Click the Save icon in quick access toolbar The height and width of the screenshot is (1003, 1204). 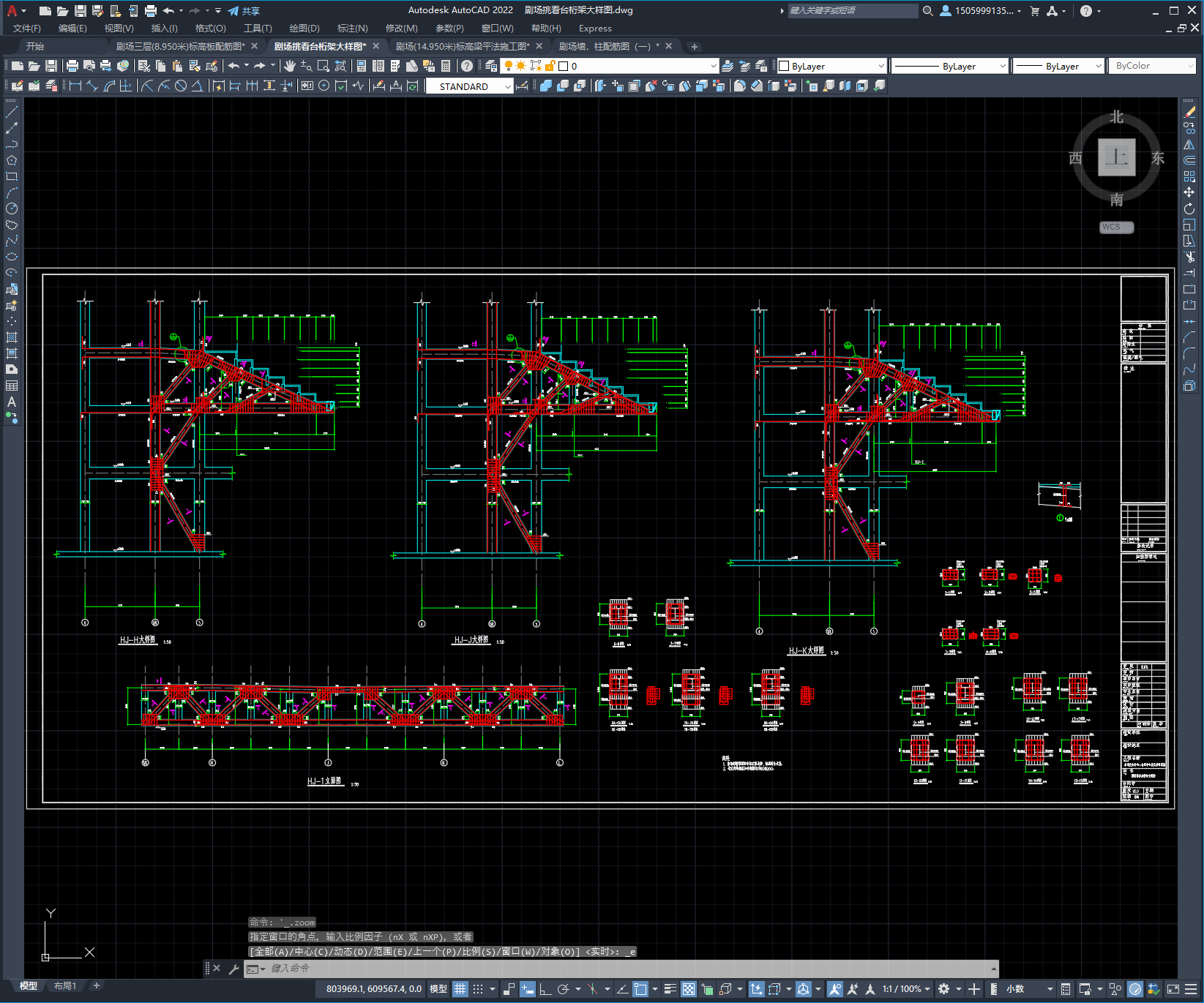(x=81, y=11)
